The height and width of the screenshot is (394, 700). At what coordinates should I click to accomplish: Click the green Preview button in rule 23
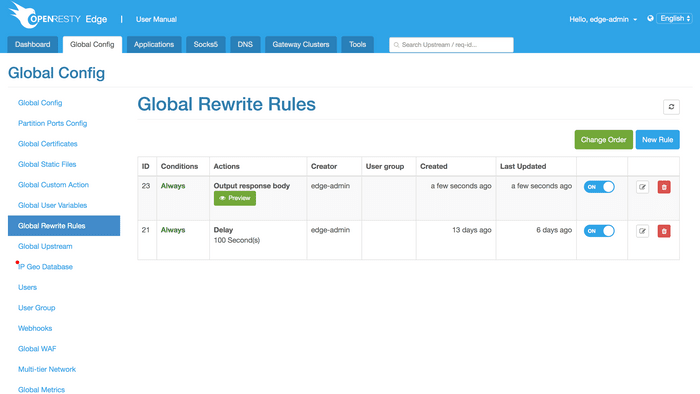235,198
